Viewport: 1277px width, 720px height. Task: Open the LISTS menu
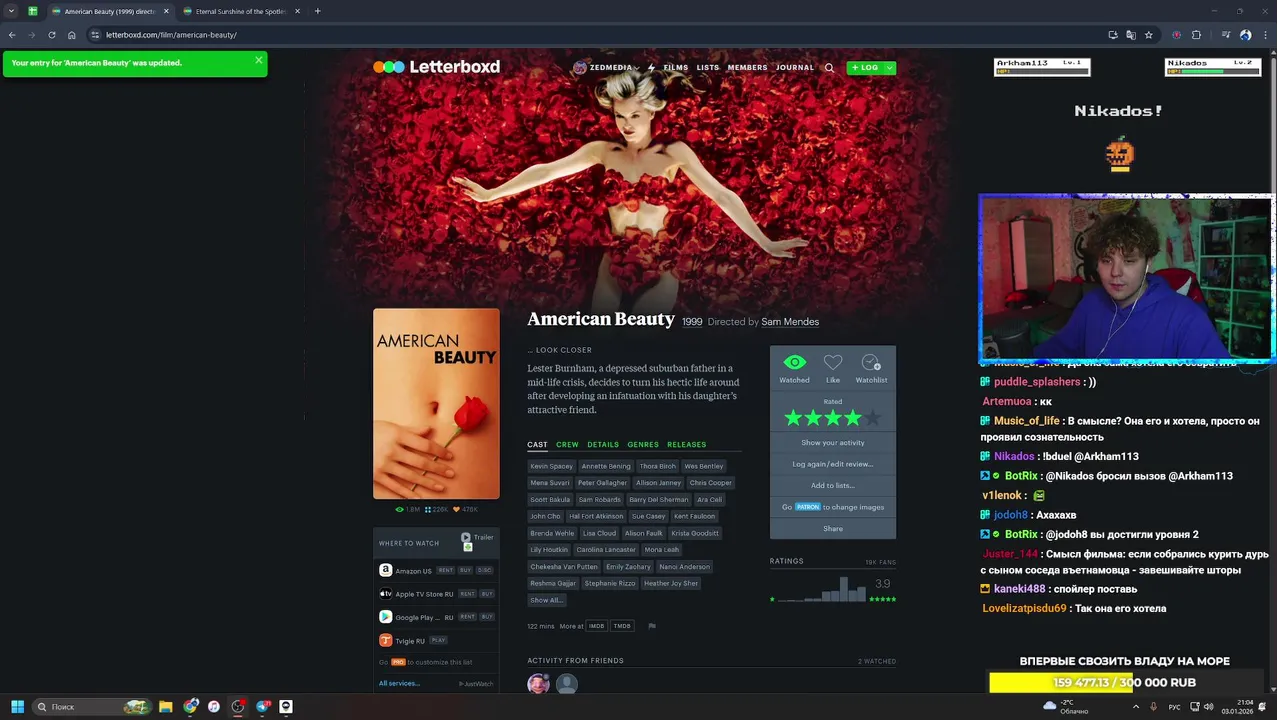point(708,68)
